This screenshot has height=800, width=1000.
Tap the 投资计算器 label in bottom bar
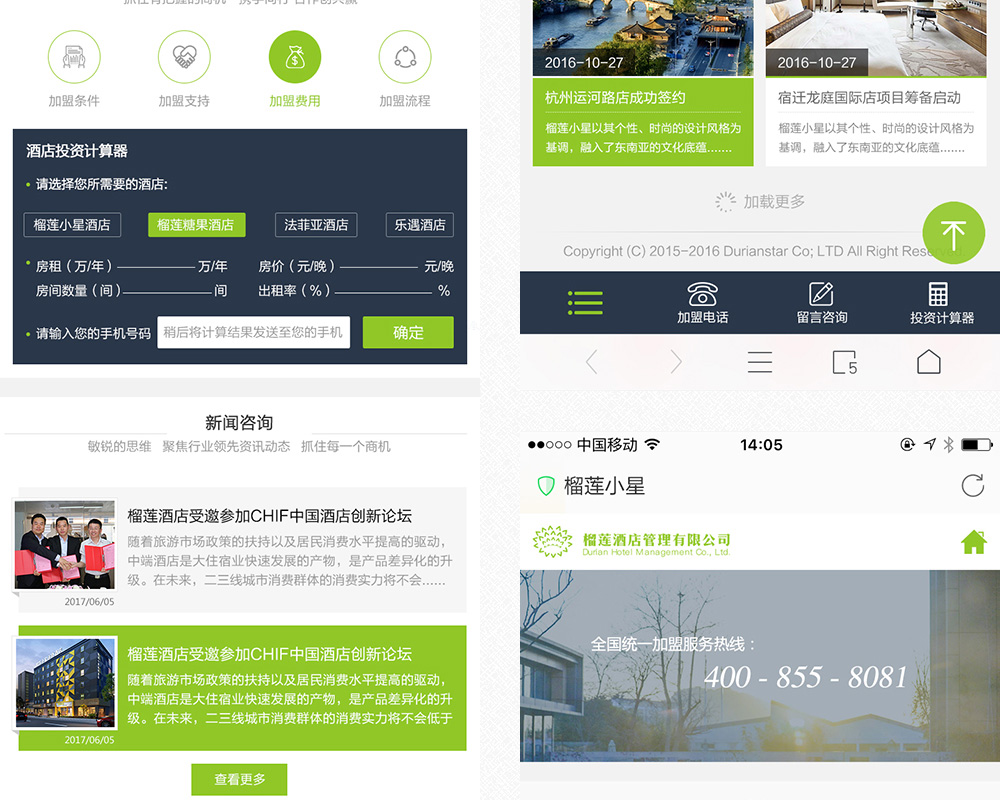941,318
